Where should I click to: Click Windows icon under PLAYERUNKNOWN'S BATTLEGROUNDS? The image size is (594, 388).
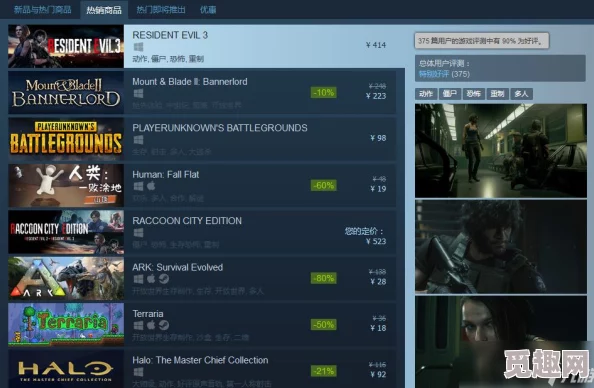pyautogui.click(x=138, y=140)
